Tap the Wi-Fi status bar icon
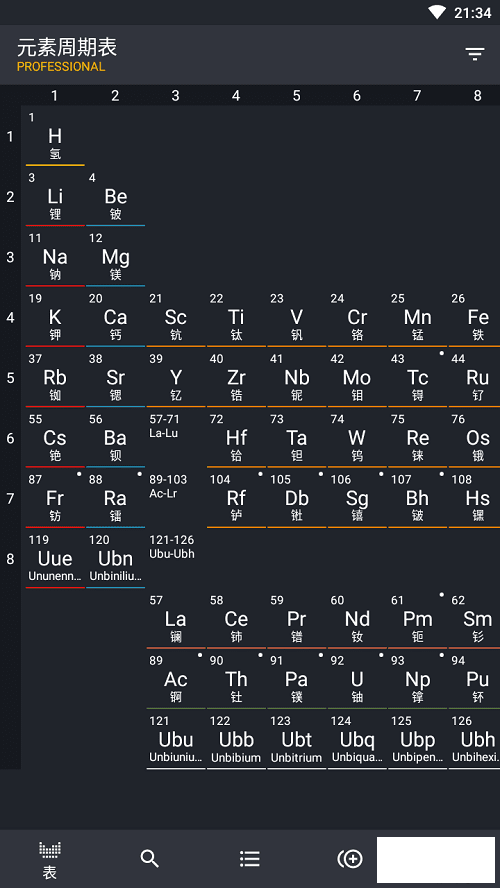This screenshot has width=500, height=888. (x=437, y=12)
